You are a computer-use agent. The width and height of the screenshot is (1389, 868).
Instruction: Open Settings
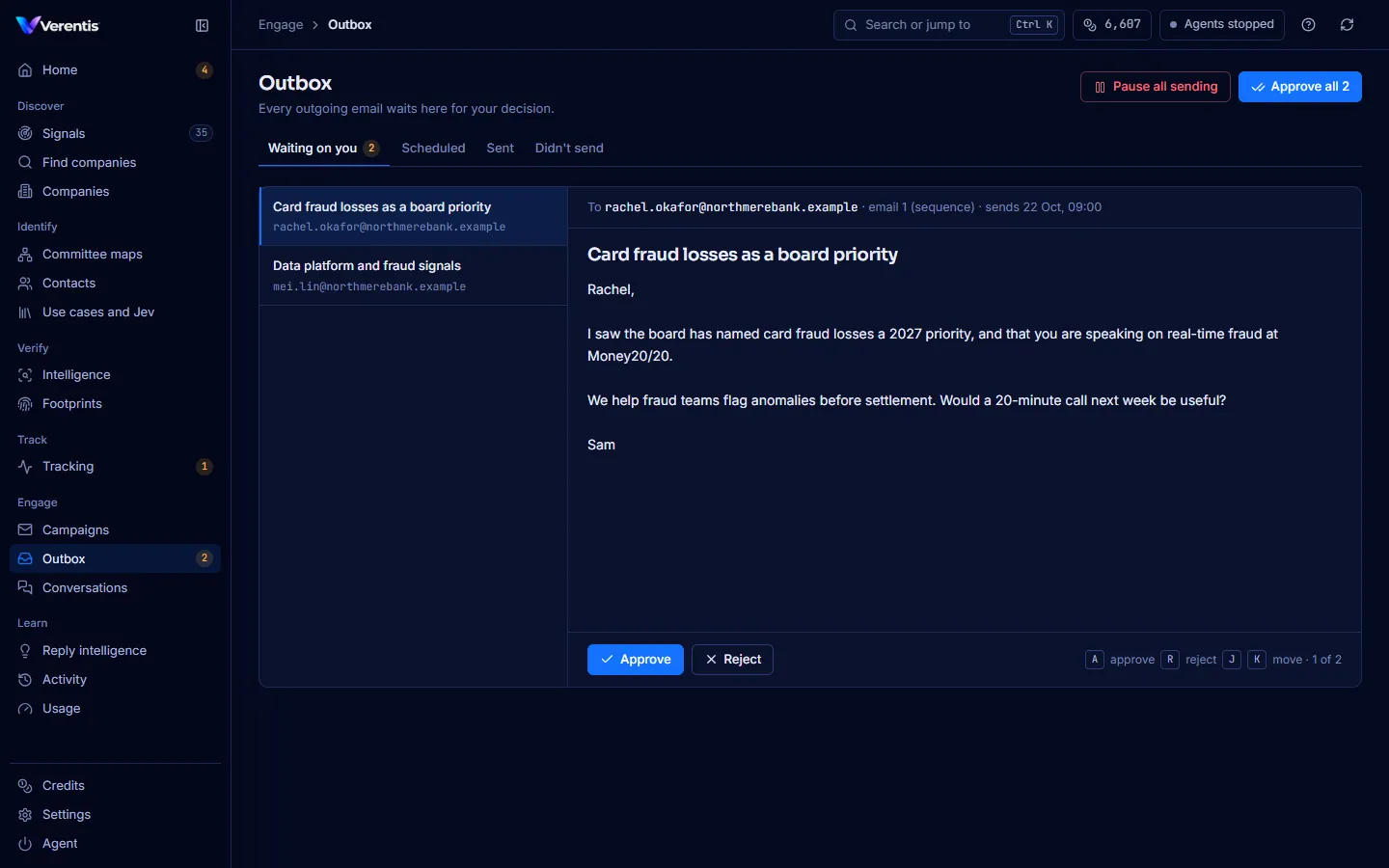click(x=115, y=814)
